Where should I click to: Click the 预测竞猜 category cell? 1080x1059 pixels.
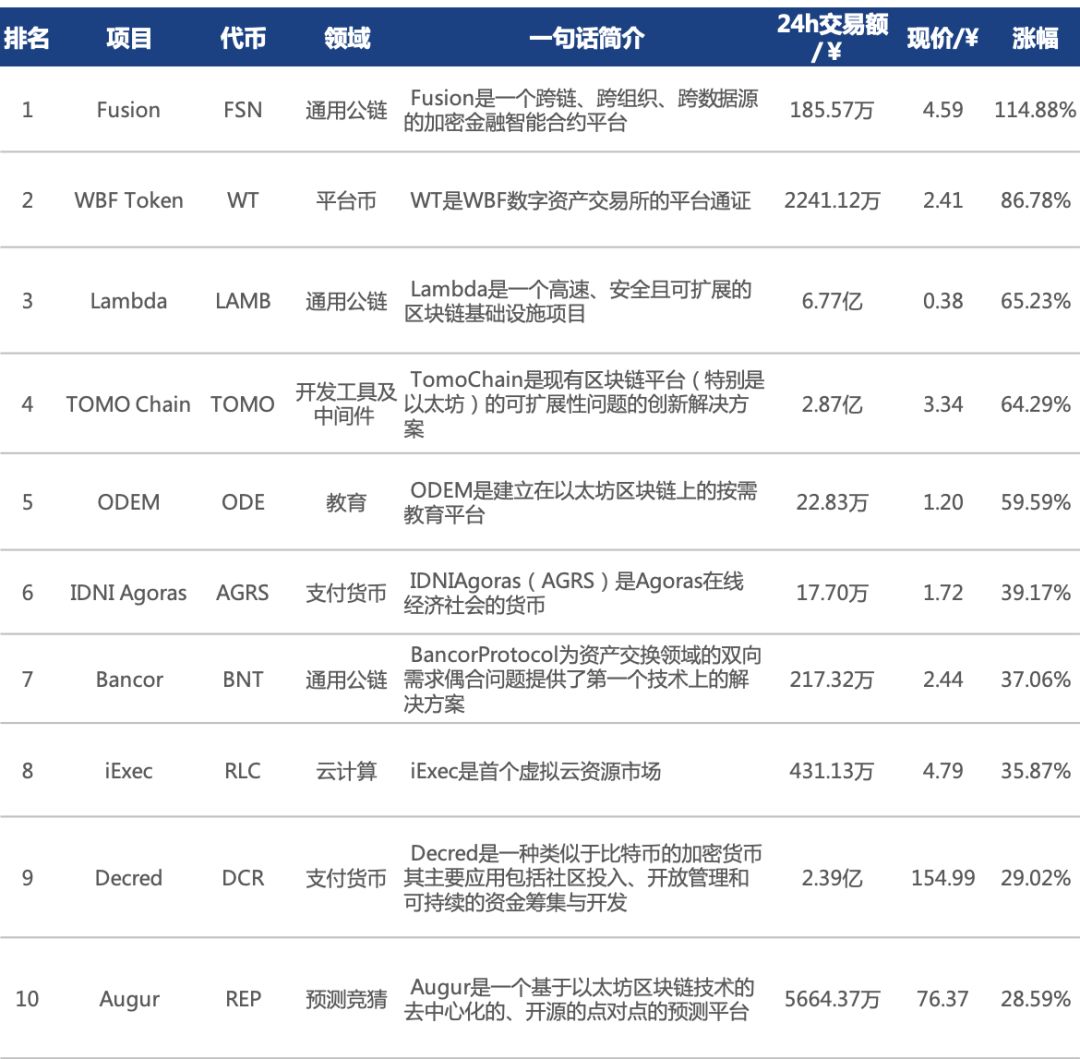pos(346,999)
